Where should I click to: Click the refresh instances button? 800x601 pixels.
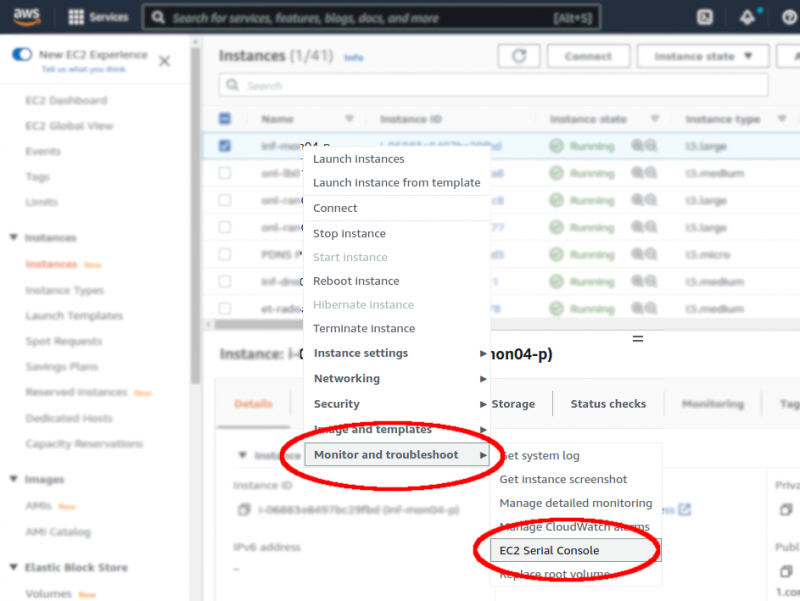tap(518, 56)
